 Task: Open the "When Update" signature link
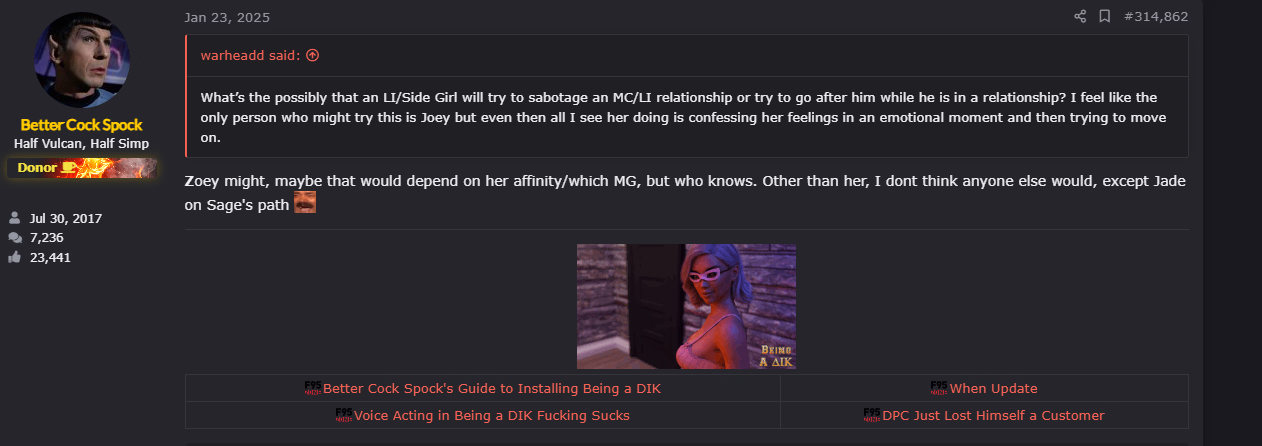(x=993, y=388)
